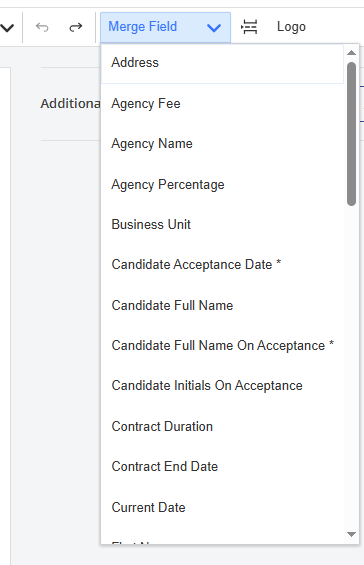Select the Business Unit option

222,224
